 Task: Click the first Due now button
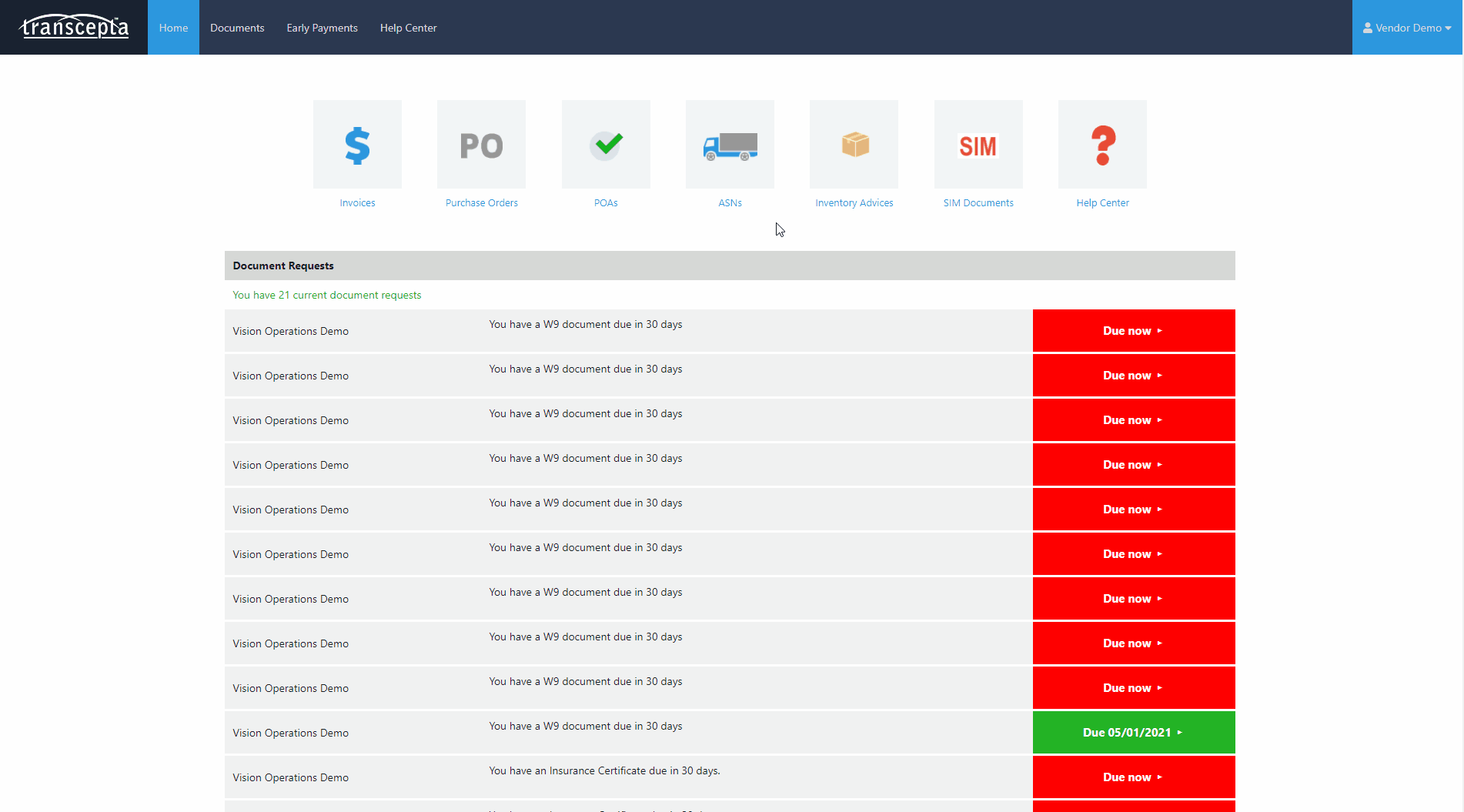point(1133,331)
